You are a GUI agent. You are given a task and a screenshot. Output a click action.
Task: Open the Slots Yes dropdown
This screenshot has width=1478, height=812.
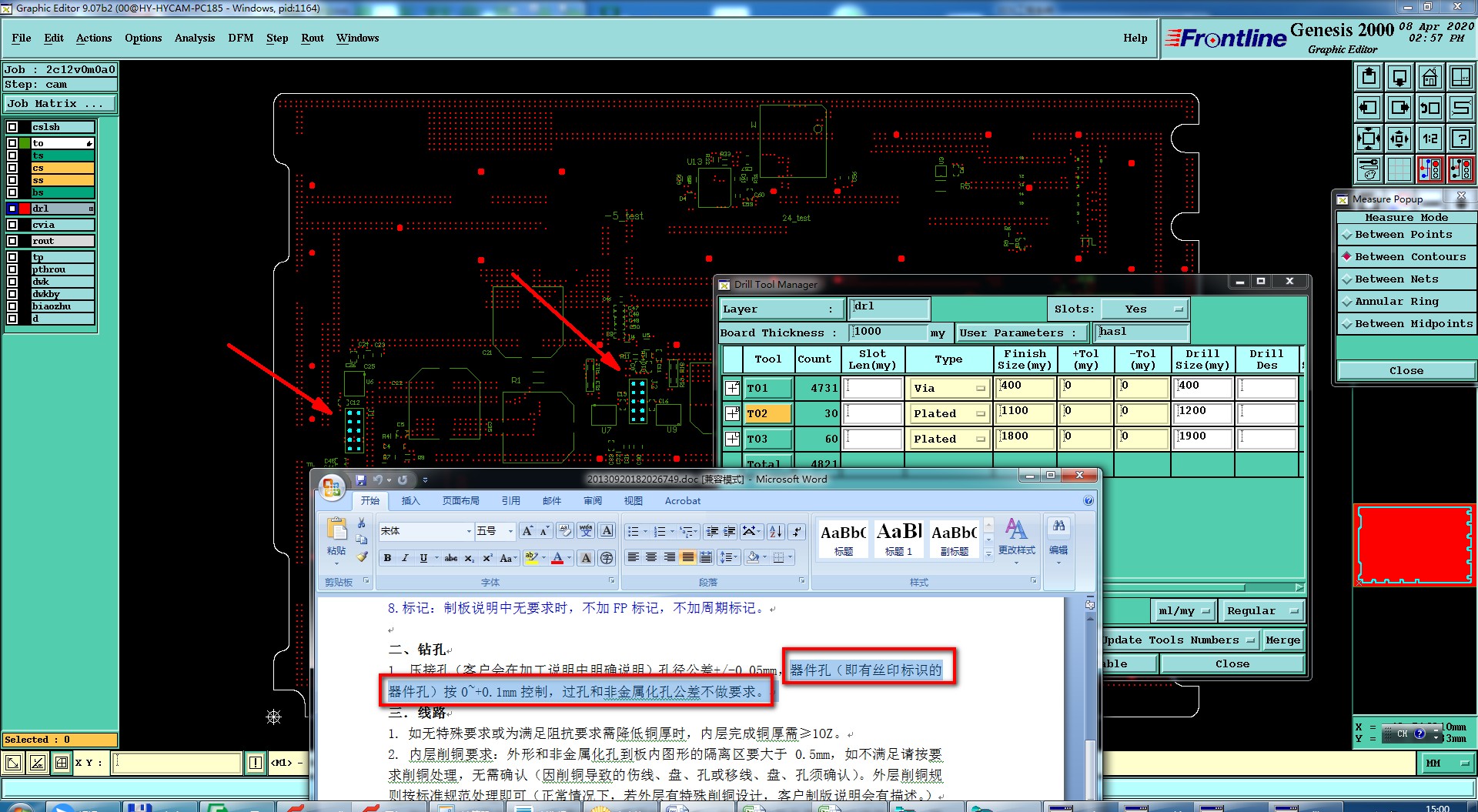tap(1145, 309)
